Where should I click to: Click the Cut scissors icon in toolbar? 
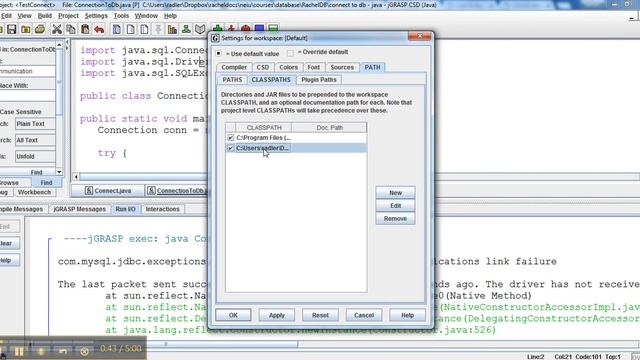[57, 29]
